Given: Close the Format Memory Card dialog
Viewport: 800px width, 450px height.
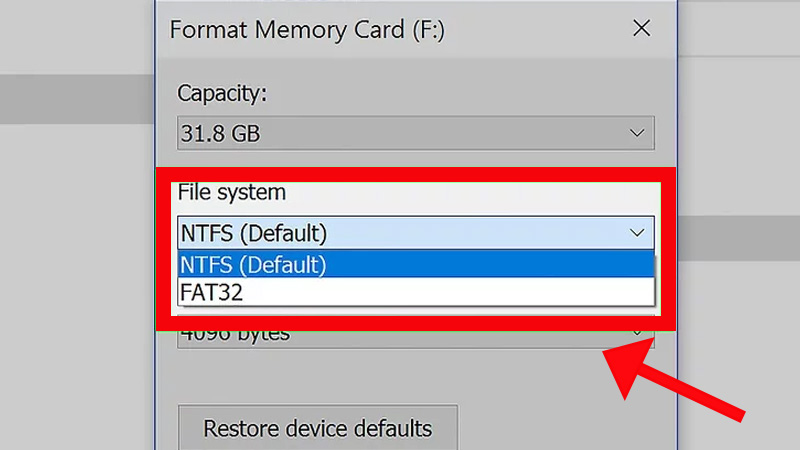Looking at the screenshot, I should (x=642, y=29).
